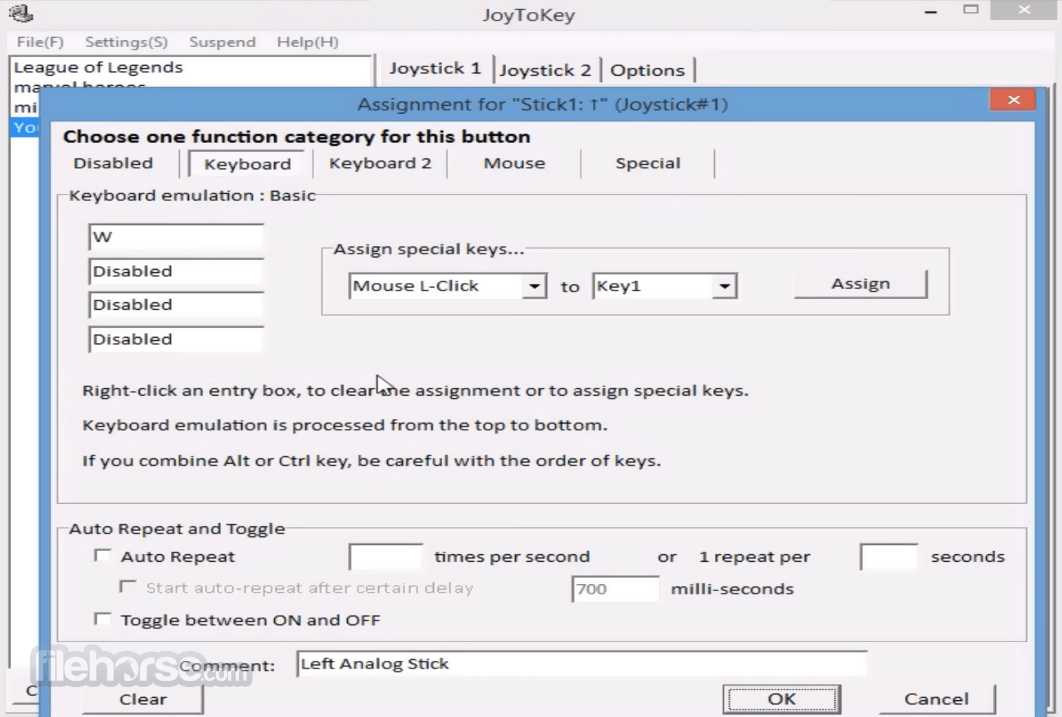The image size is (1062, 717).
Task: Enable the Auto Repeat checkbox
Action: [102, 556]
